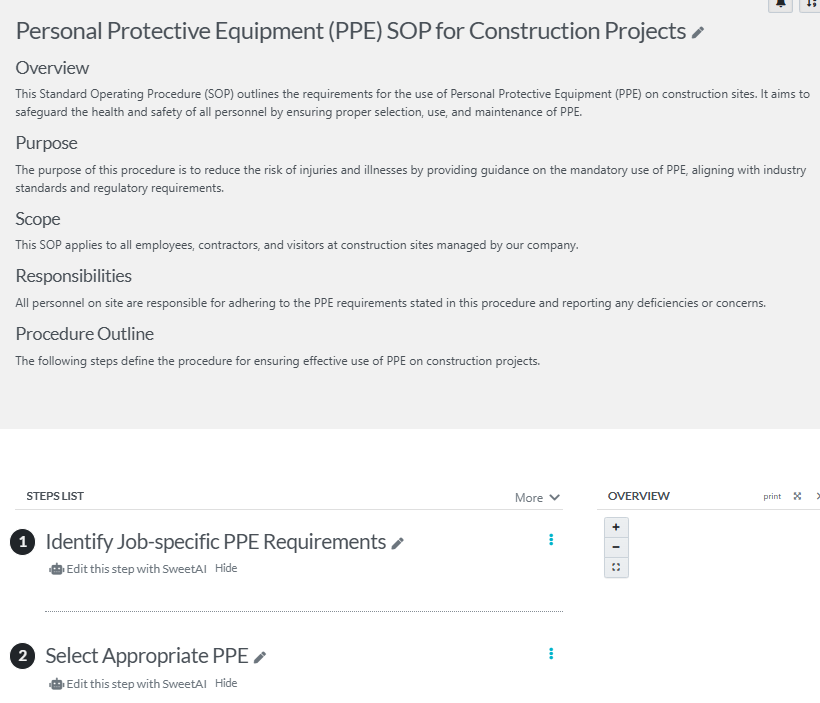820x703 pixels.
Task: Click the notification bell icon
Action: click(780, 4)
